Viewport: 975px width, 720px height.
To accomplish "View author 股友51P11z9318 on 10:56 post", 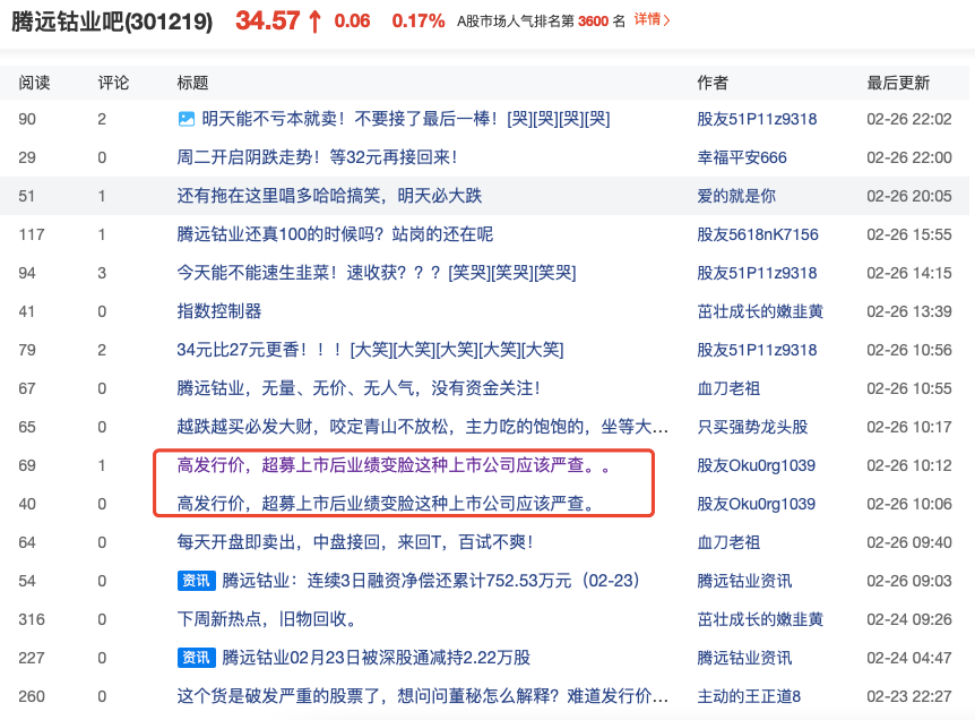I will tap(757, 350).
